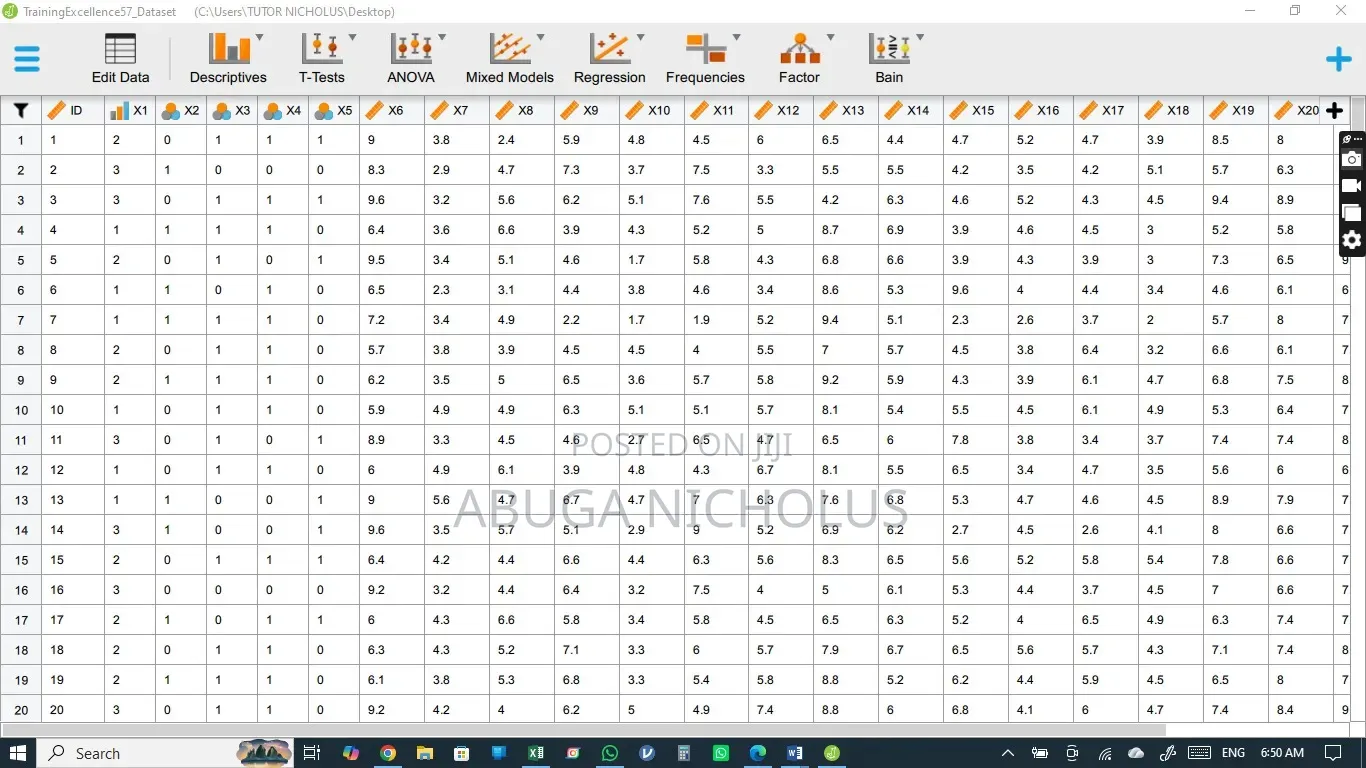Click the 6:50 AM clock

pyautogui.click(x=1282, y=753)
